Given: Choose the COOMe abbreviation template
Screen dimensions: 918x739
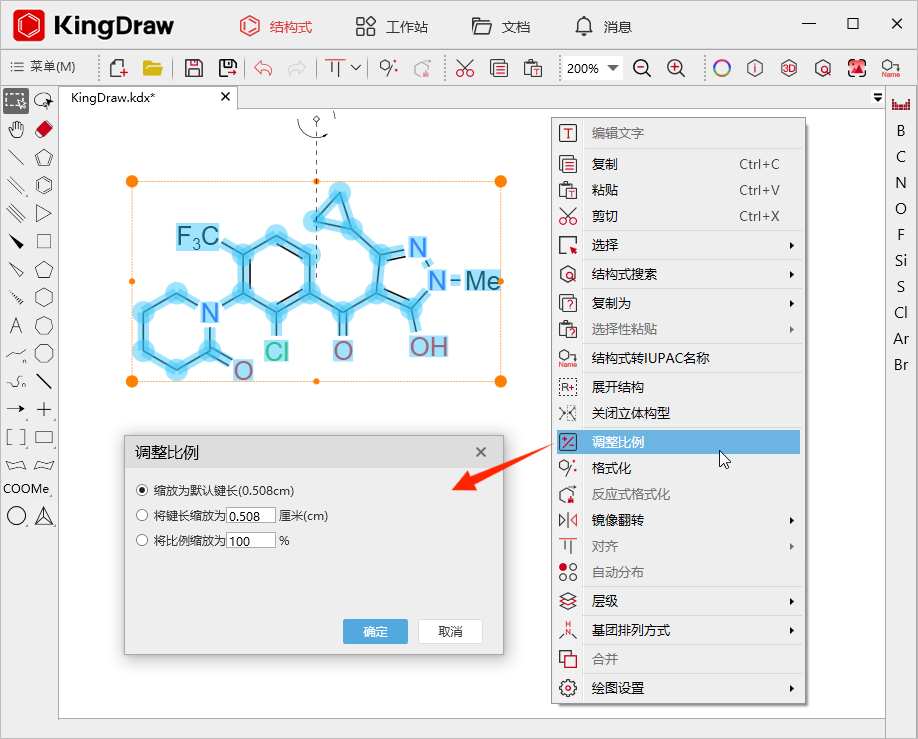Looking at the screenshot, I should tap(27, 489).
